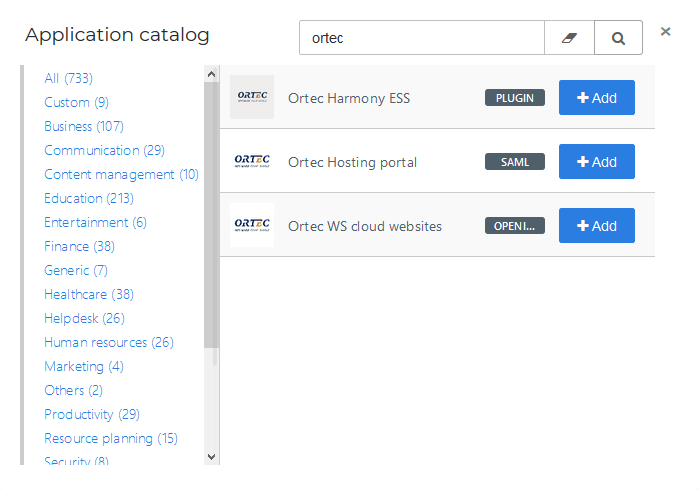Filter by Finance (38) category

(80, 247)
